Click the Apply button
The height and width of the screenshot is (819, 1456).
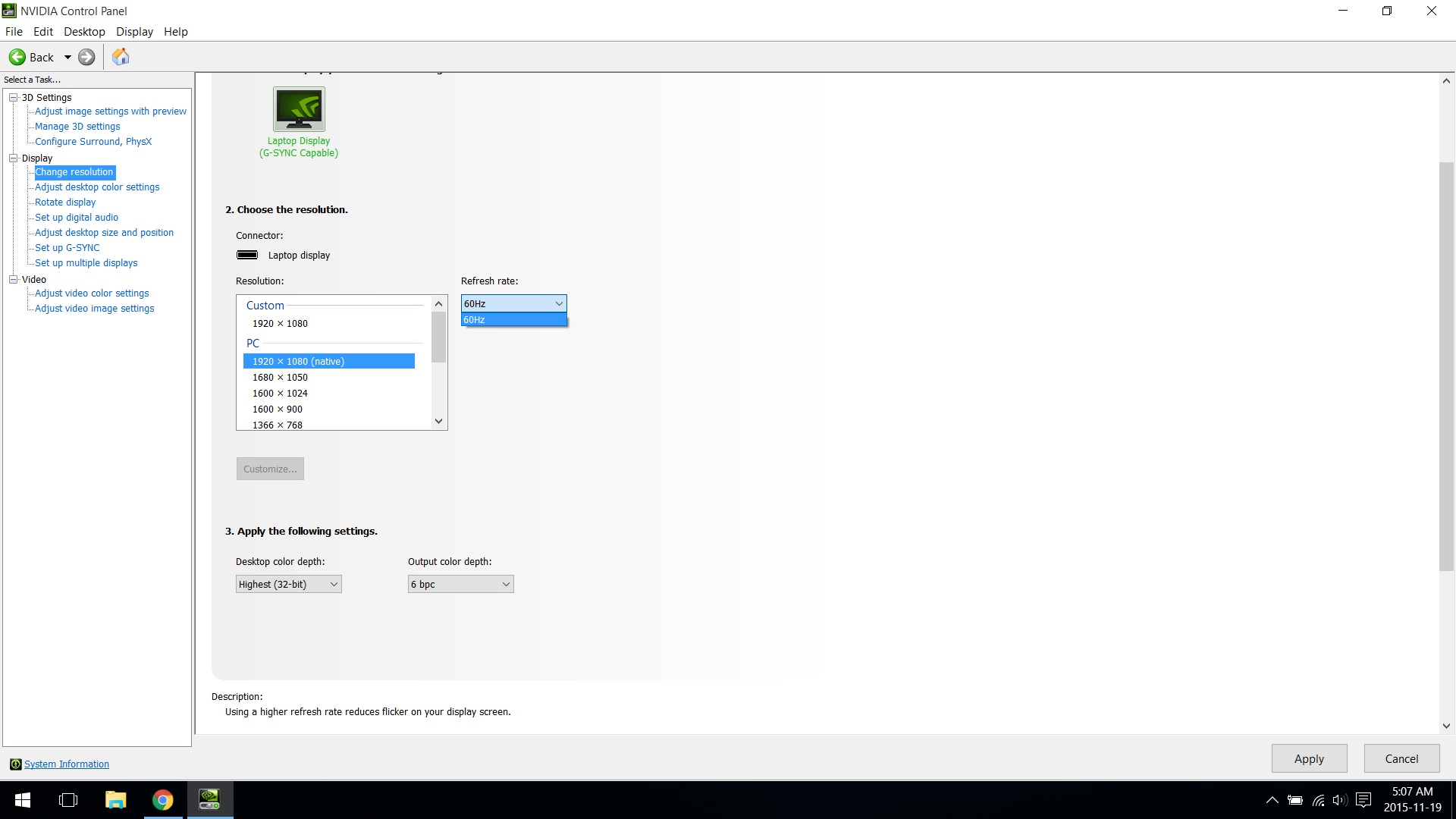coord(1309,758)
